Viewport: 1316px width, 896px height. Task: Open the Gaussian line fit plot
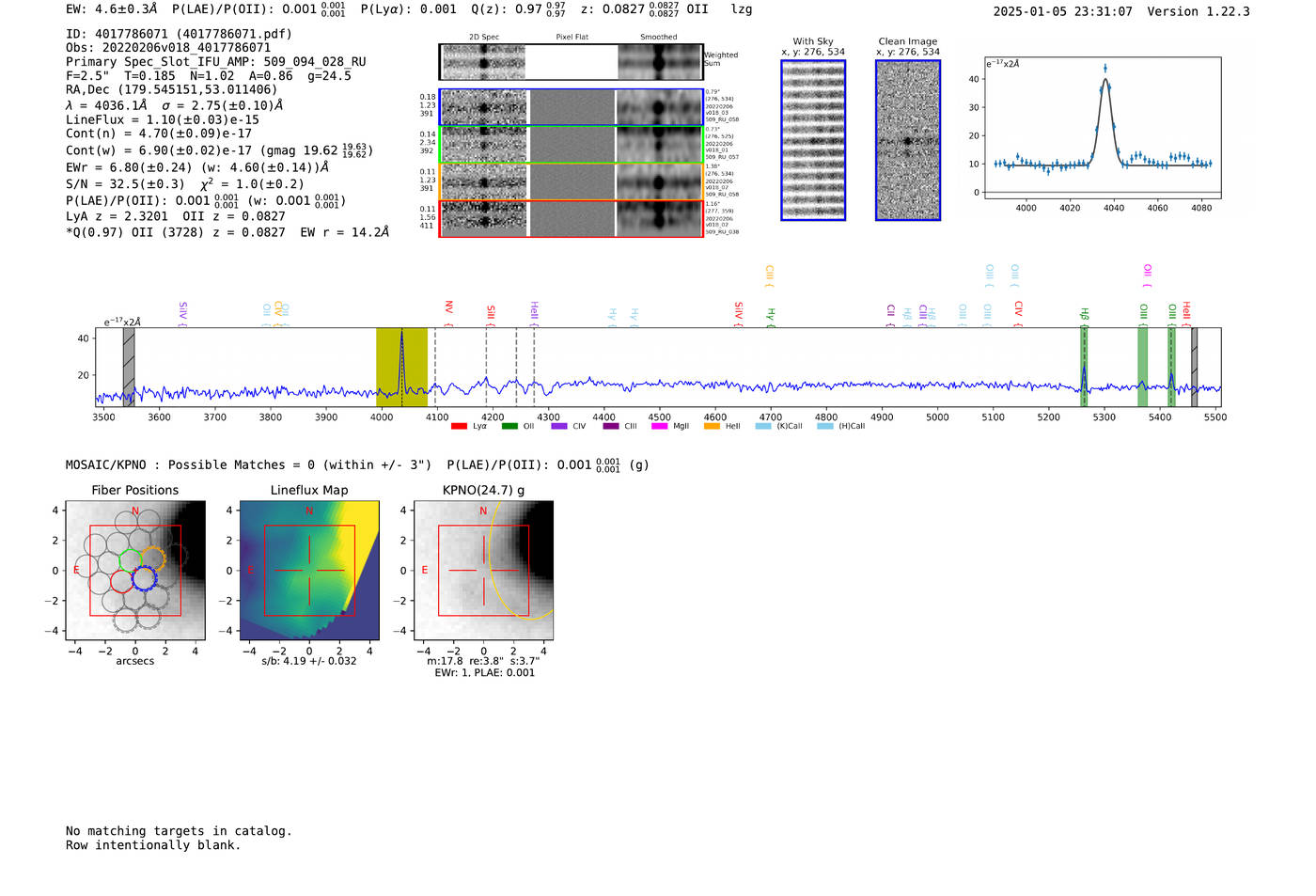coord(1102,128)
